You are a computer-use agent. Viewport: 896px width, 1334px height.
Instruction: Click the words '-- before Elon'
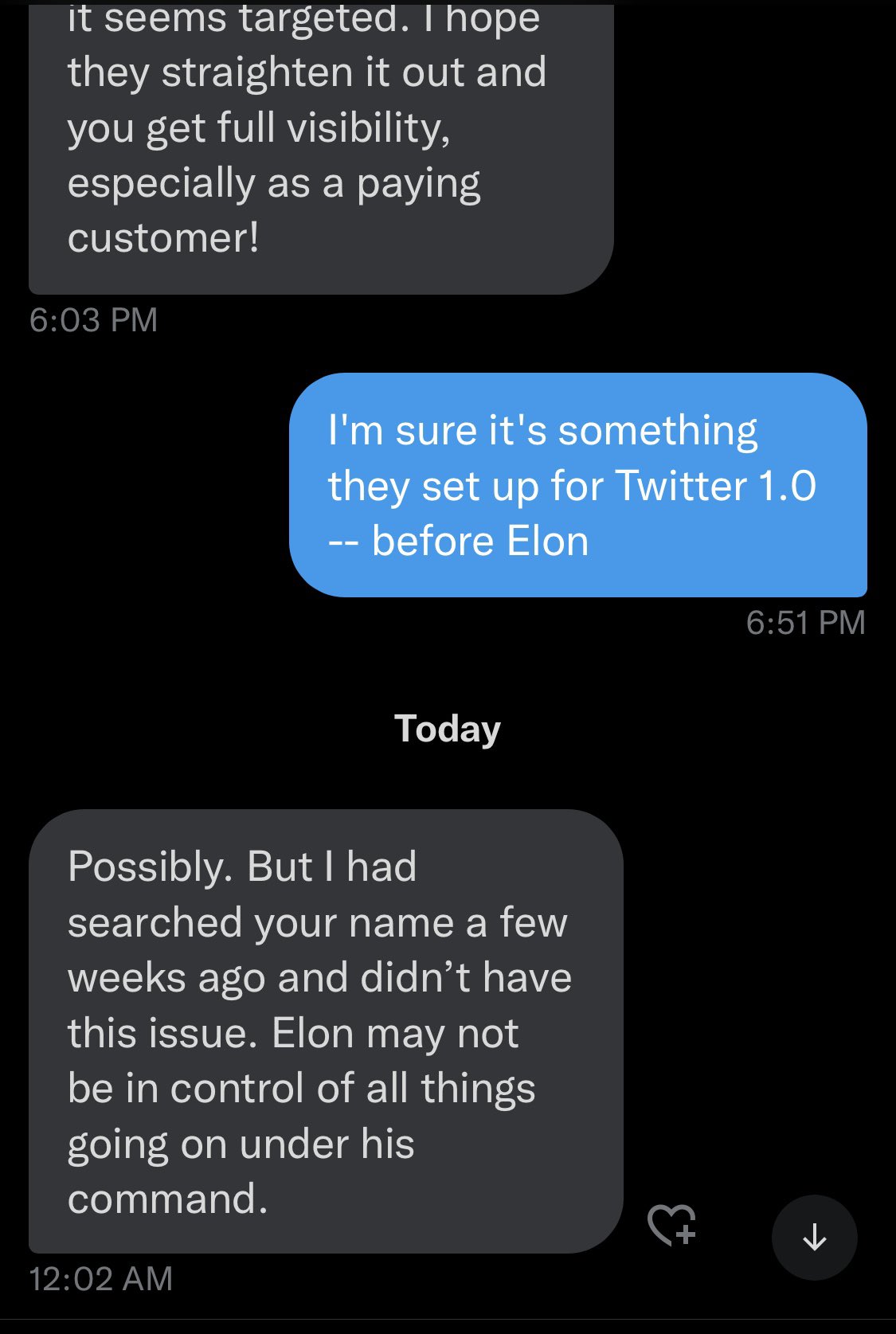(x=458, y=542)
